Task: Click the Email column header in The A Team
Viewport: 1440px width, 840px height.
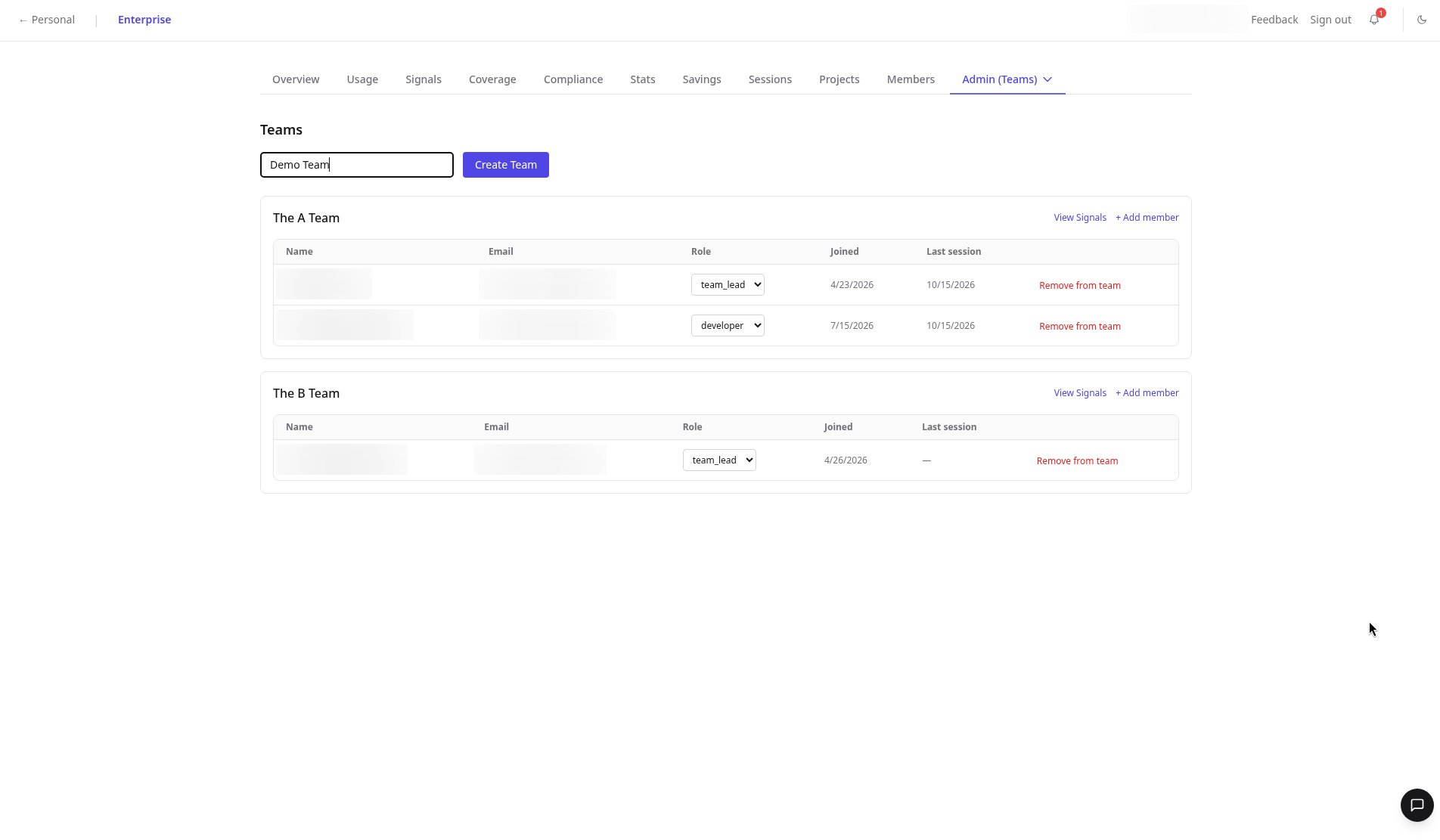Action: point(501,252)
